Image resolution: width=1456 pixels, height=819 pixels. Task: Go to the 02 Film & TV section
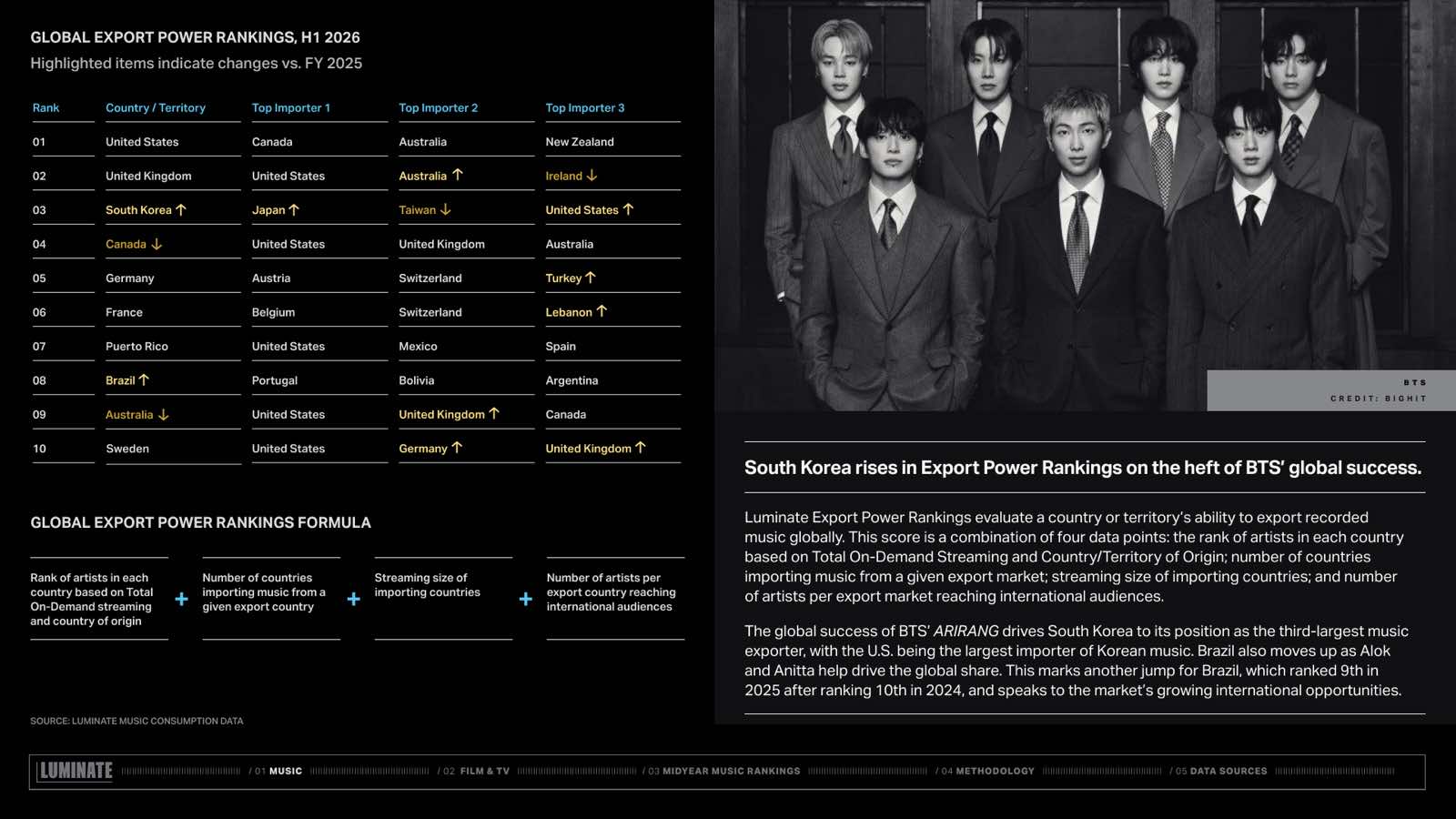click(473, 771)
